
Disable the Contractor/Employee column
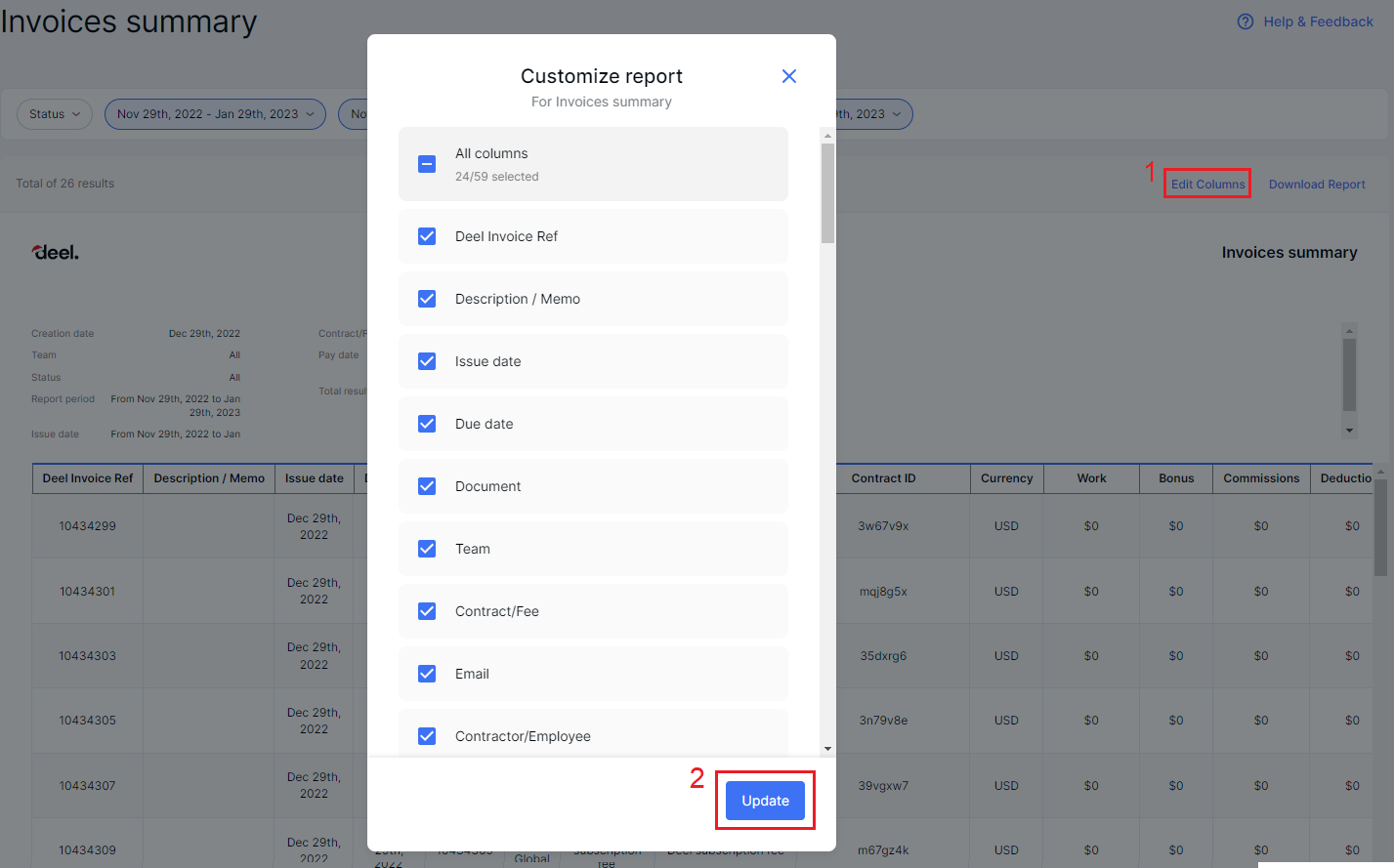427,735
